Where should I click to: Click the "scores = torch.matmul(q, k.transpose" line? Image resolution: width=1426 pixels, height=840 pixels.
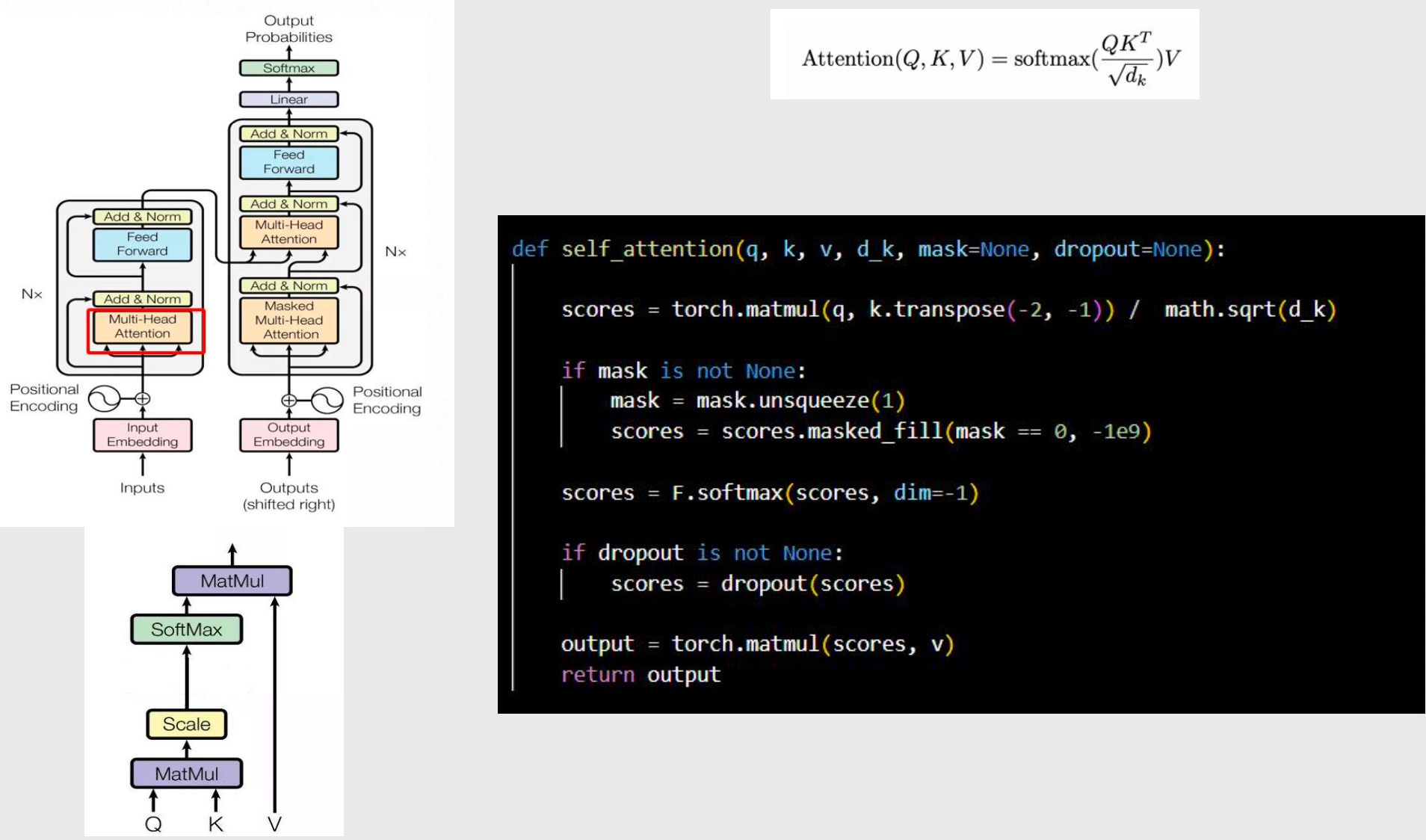tap(948, 309)
